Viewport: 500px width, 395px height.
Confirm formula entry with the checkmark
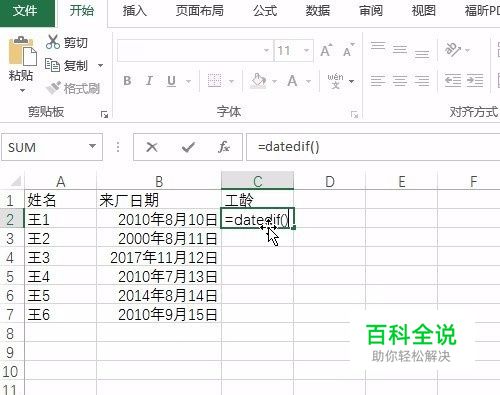pos(188,147)
